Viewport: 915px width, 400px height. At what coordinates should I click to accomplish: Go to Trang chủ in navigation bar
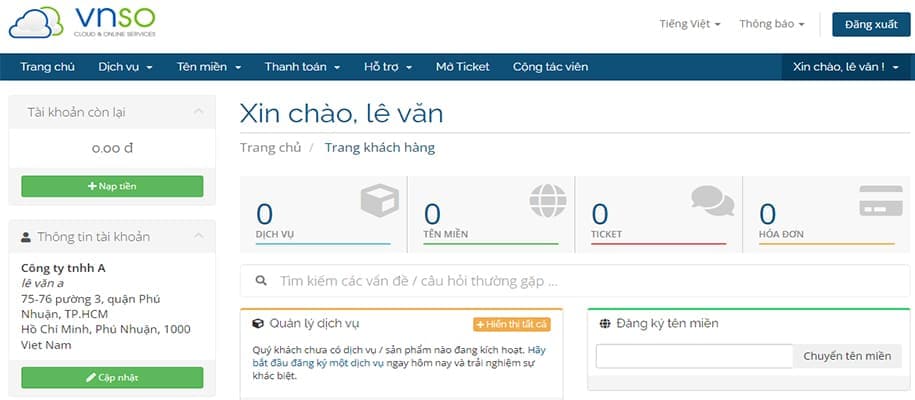47,67
